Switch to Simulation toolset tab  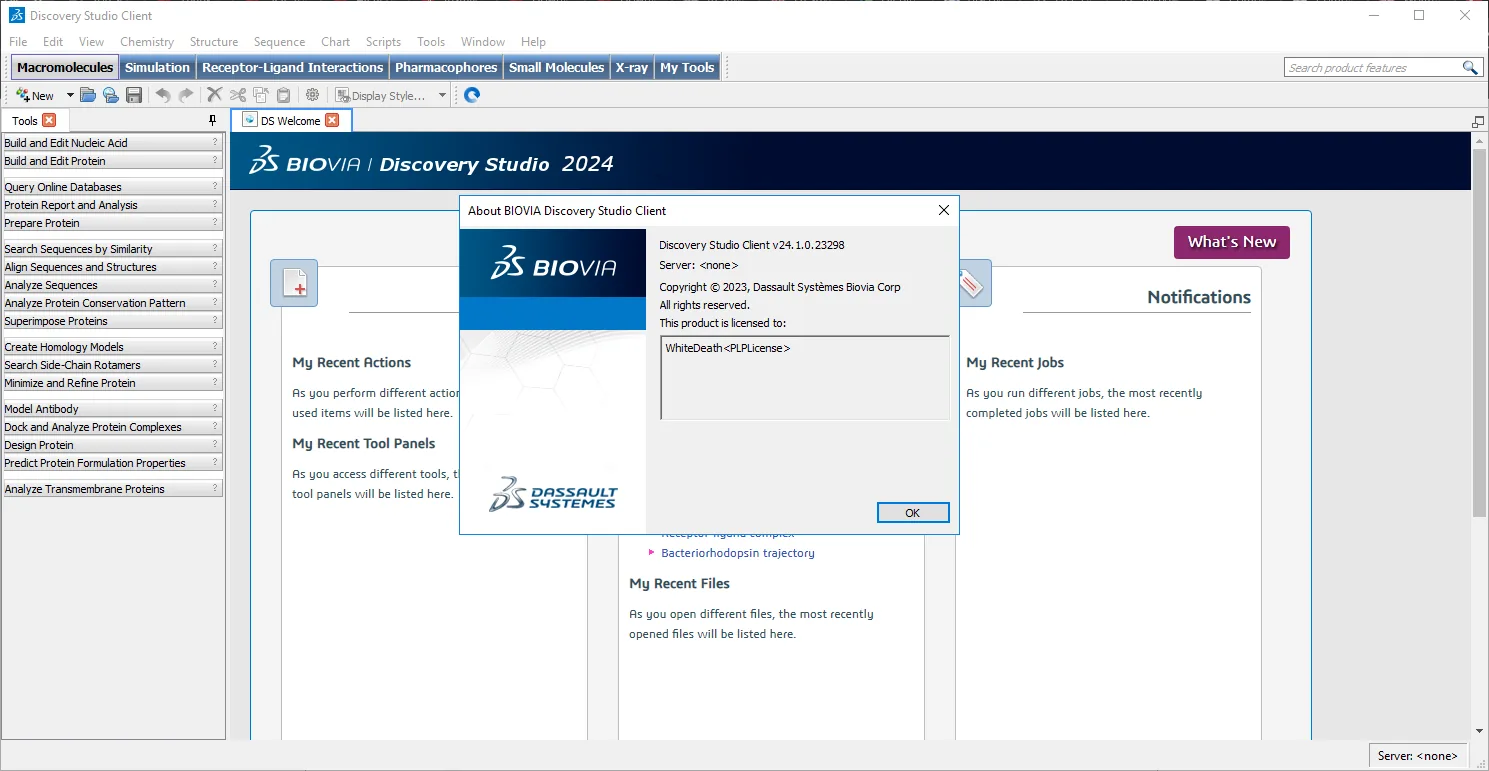(157, 67)
